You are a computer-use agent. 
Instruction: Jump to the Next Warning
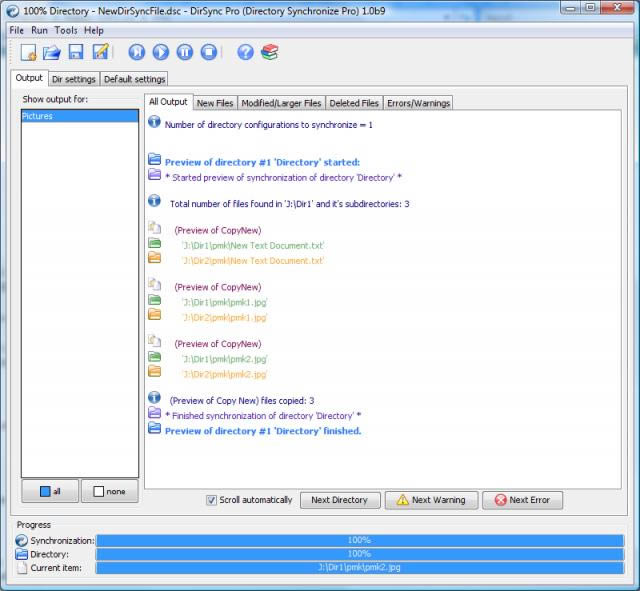click(x=431, y=500)
